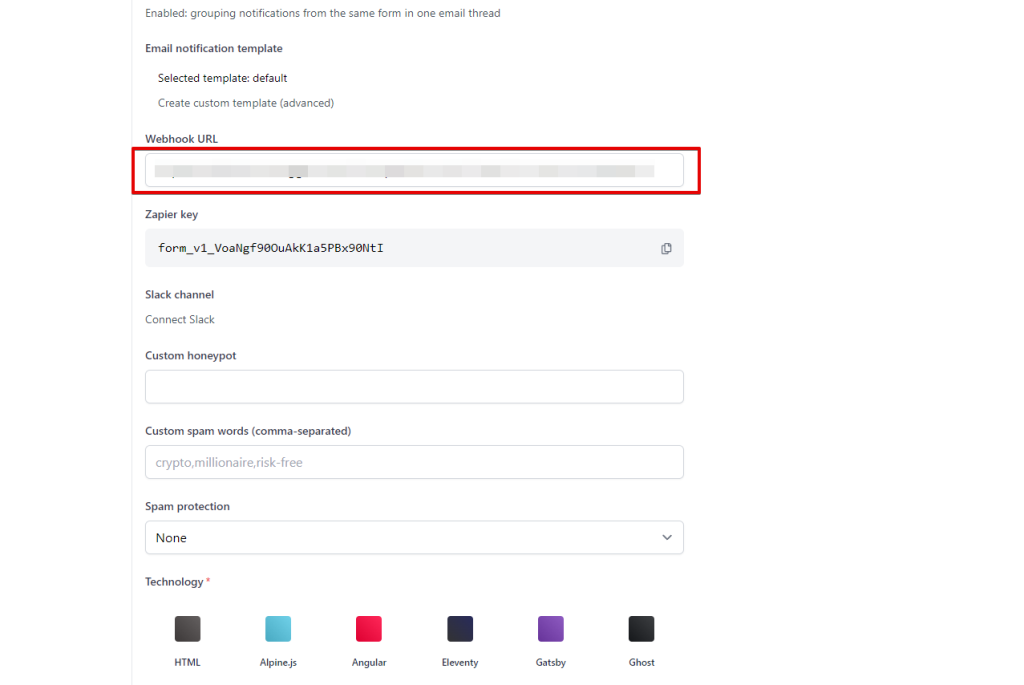
Task: Click the Connect Slack link
Action: click(180, 320)
